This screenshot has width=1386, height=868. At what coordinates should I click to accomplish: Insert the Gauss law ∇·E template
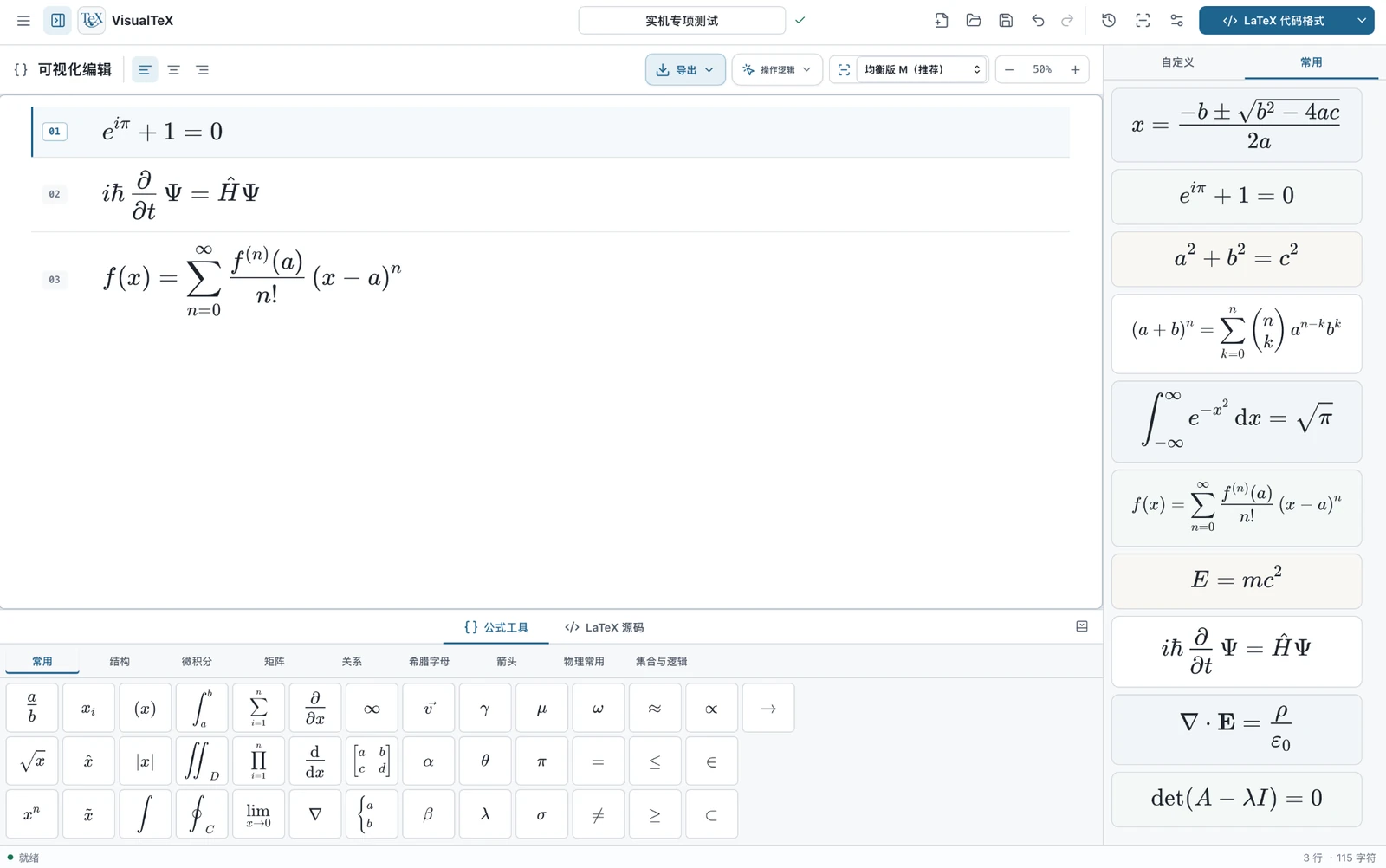(1236, 729)
